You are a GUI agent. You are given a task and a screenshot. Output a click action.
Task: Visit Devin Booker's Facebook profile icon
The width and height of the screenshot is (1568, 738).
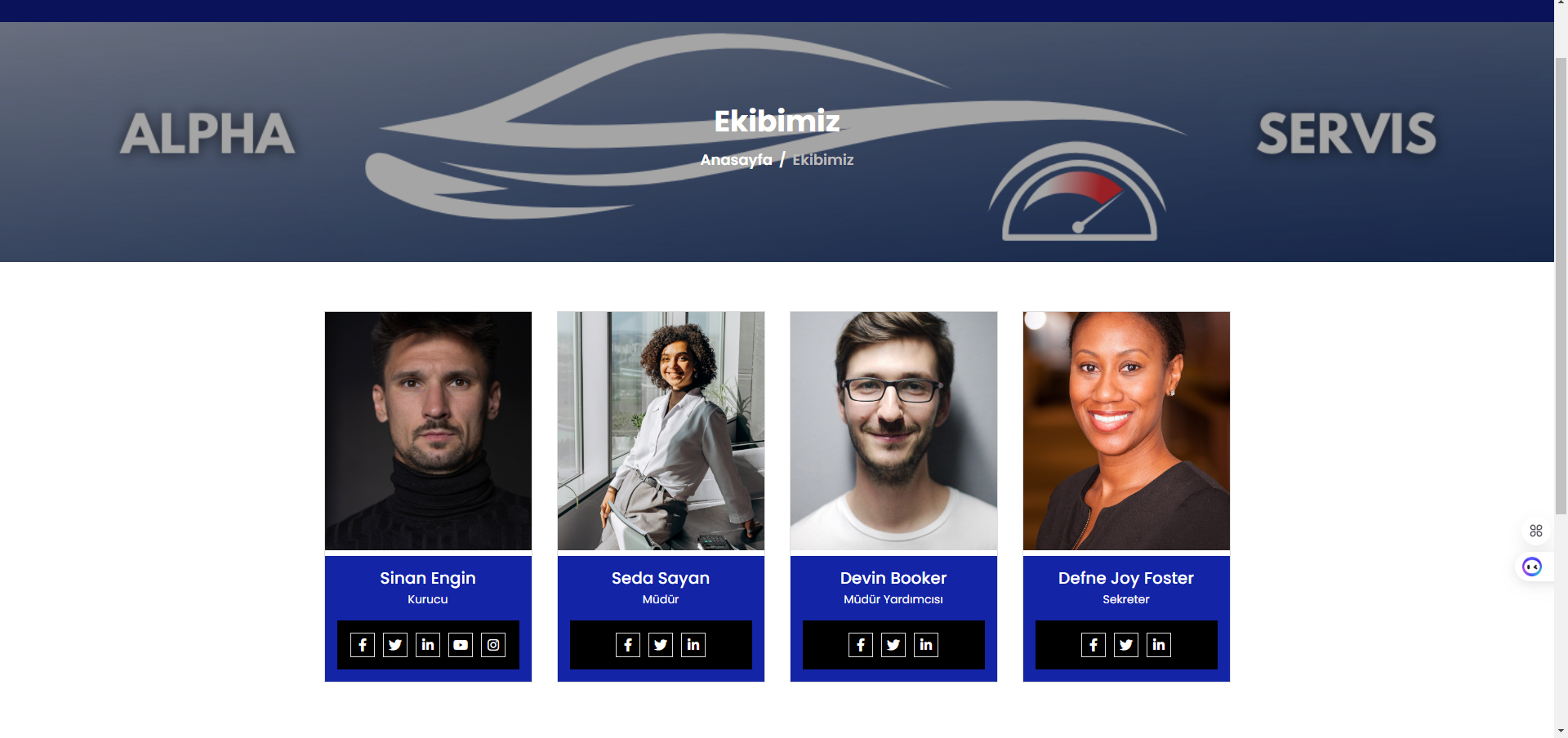click(861, 645)
